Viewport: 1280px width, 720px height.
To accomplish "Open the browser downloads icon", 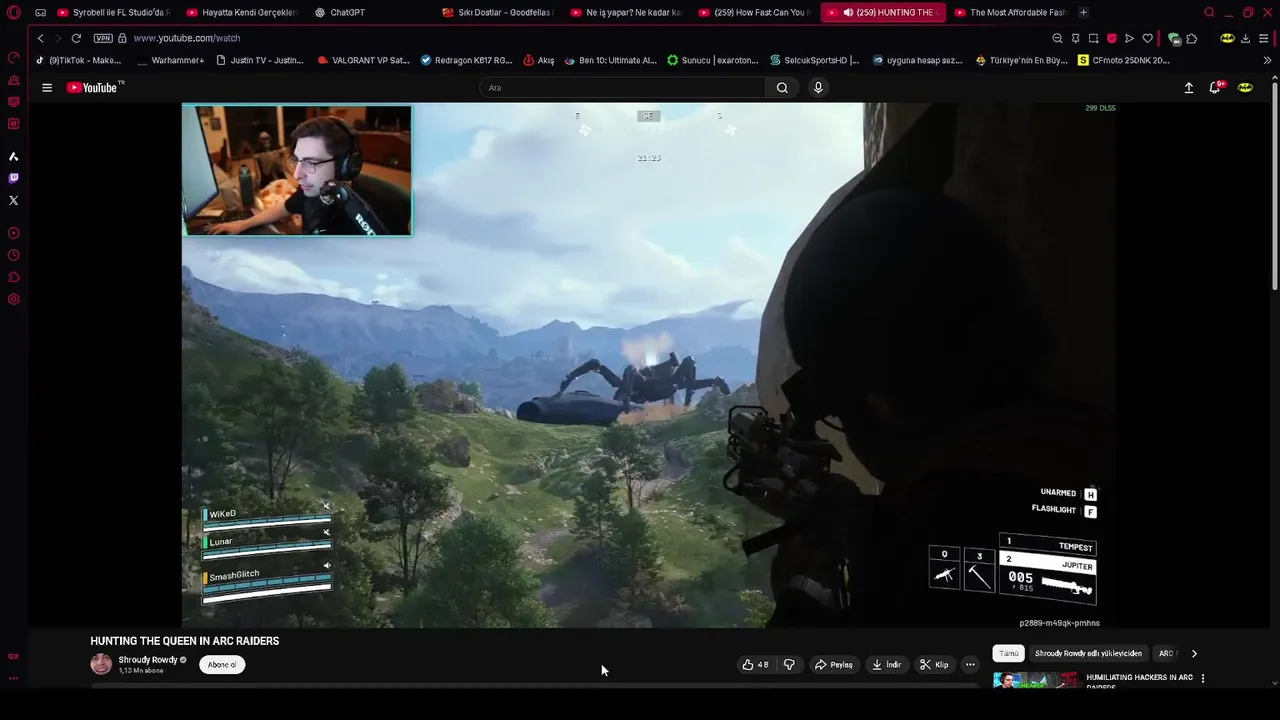I will [1245, 38].
